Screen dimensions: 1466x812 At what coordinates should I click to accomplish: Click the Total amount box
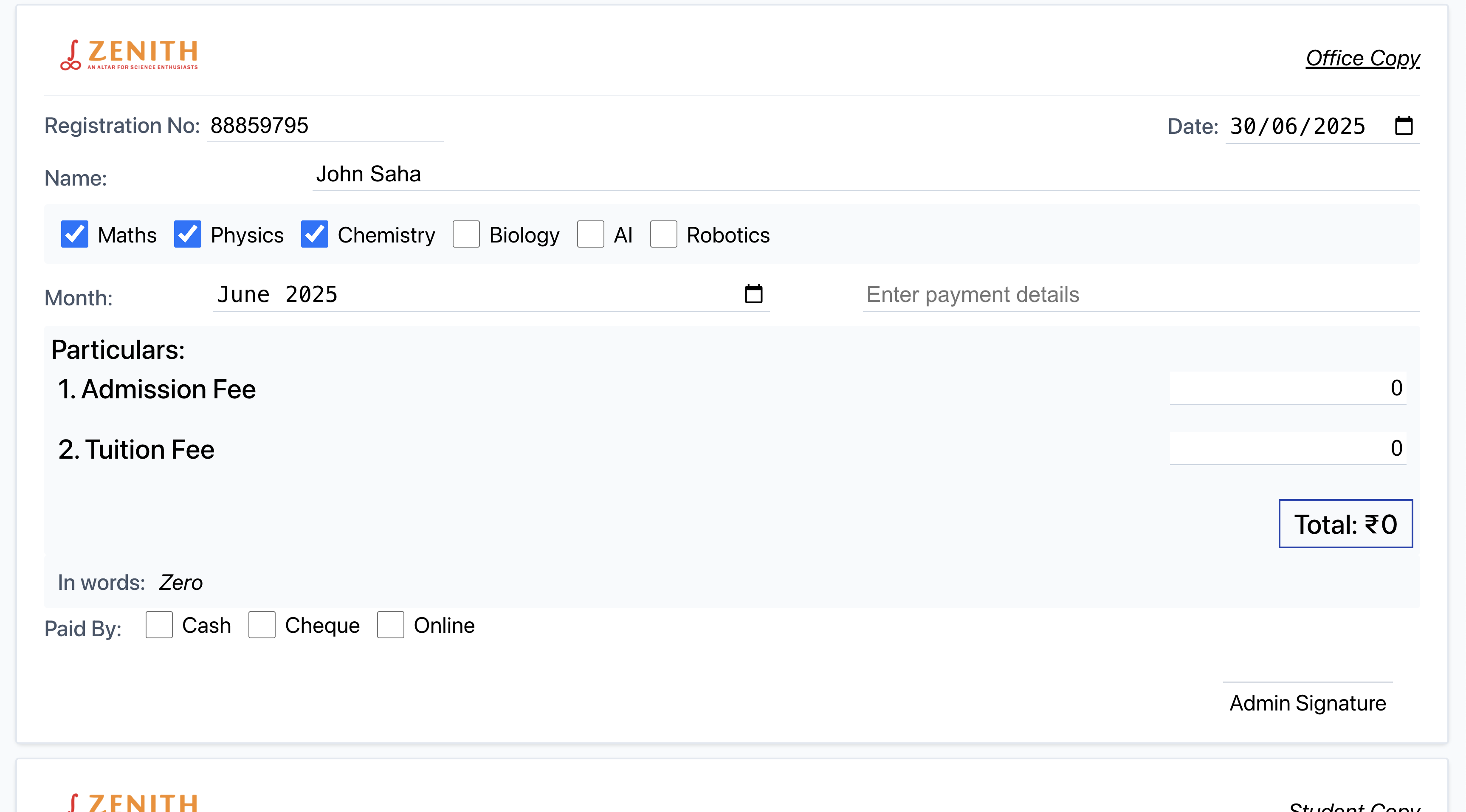click(1345, 524)
